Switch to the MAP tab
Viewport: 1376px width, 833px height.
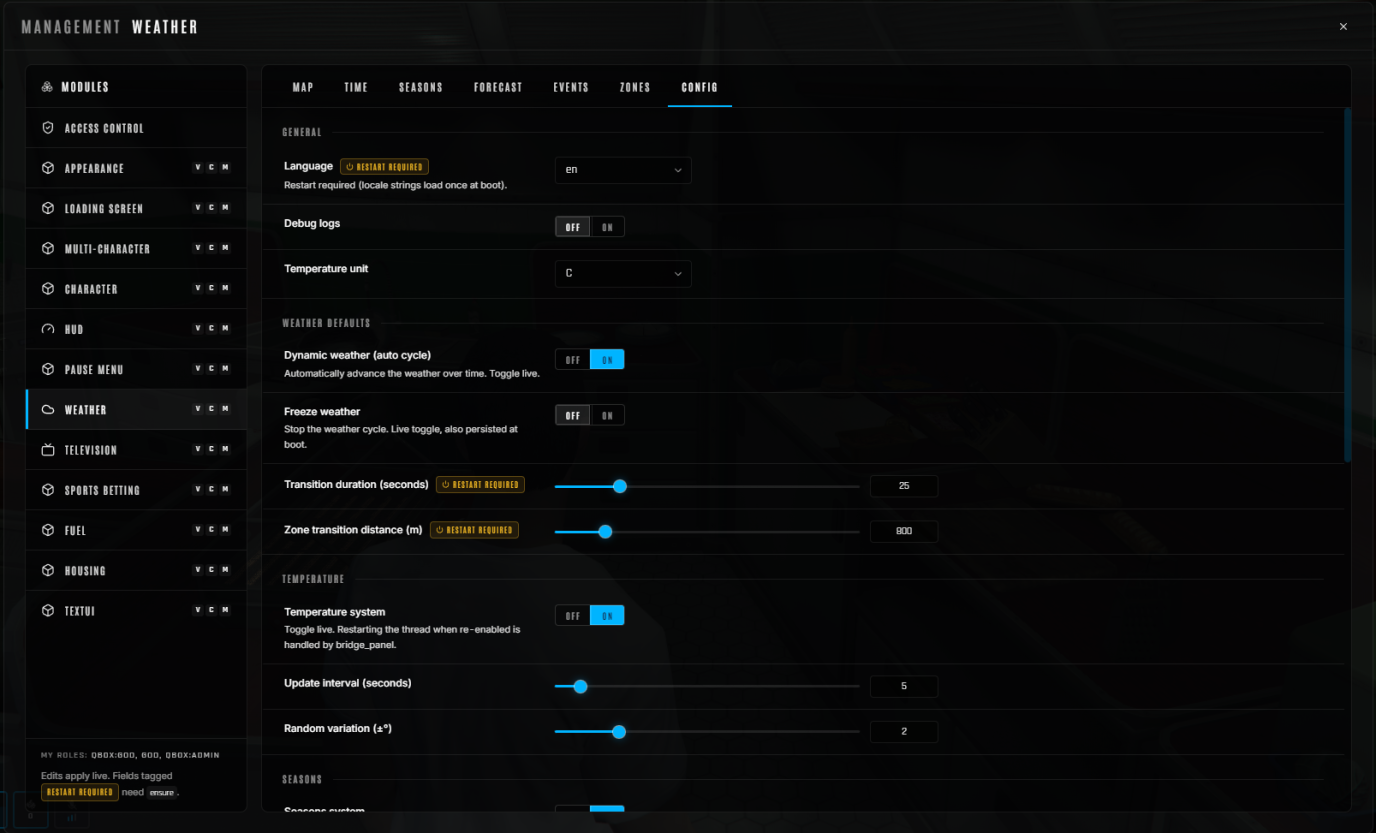coord(303,87)
